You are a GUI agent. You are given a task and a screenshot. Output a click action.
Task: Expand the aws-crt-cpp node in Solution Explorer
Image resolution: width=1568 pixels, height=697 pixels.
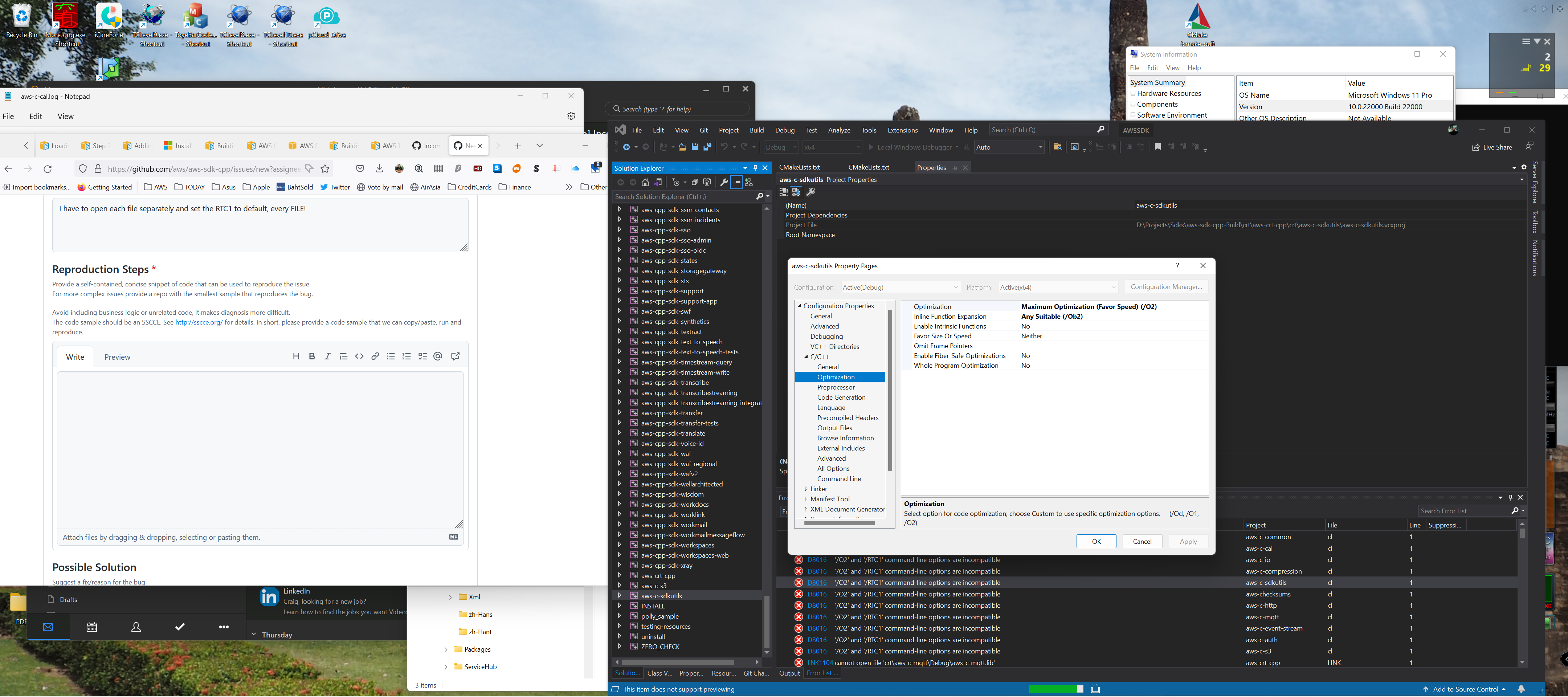pos(620,575)
